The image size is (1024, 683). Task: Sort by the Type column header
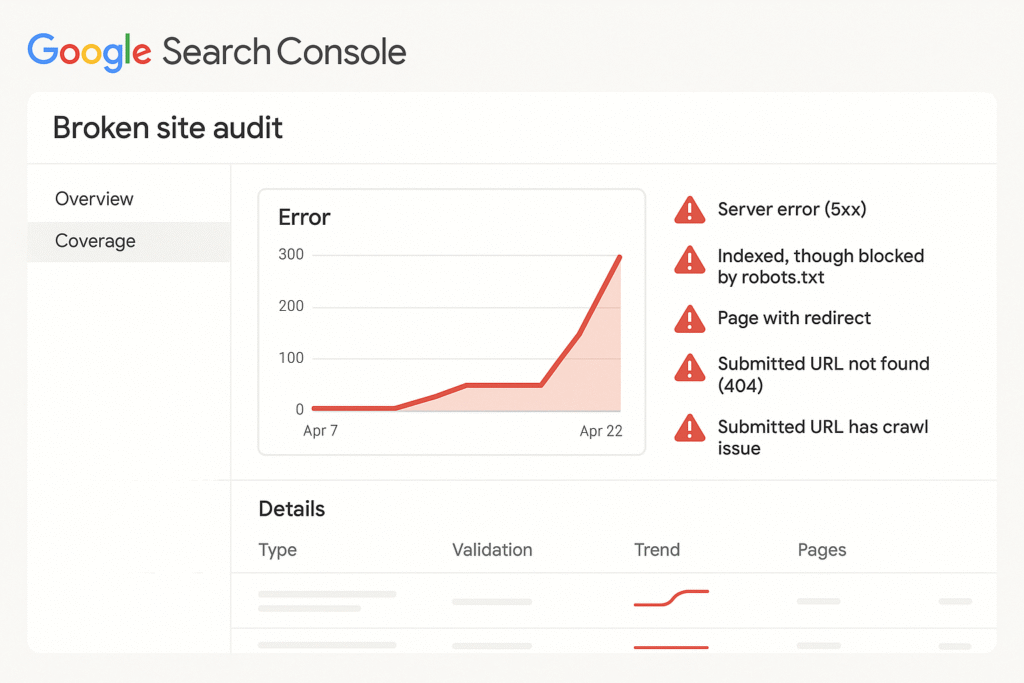278,550
